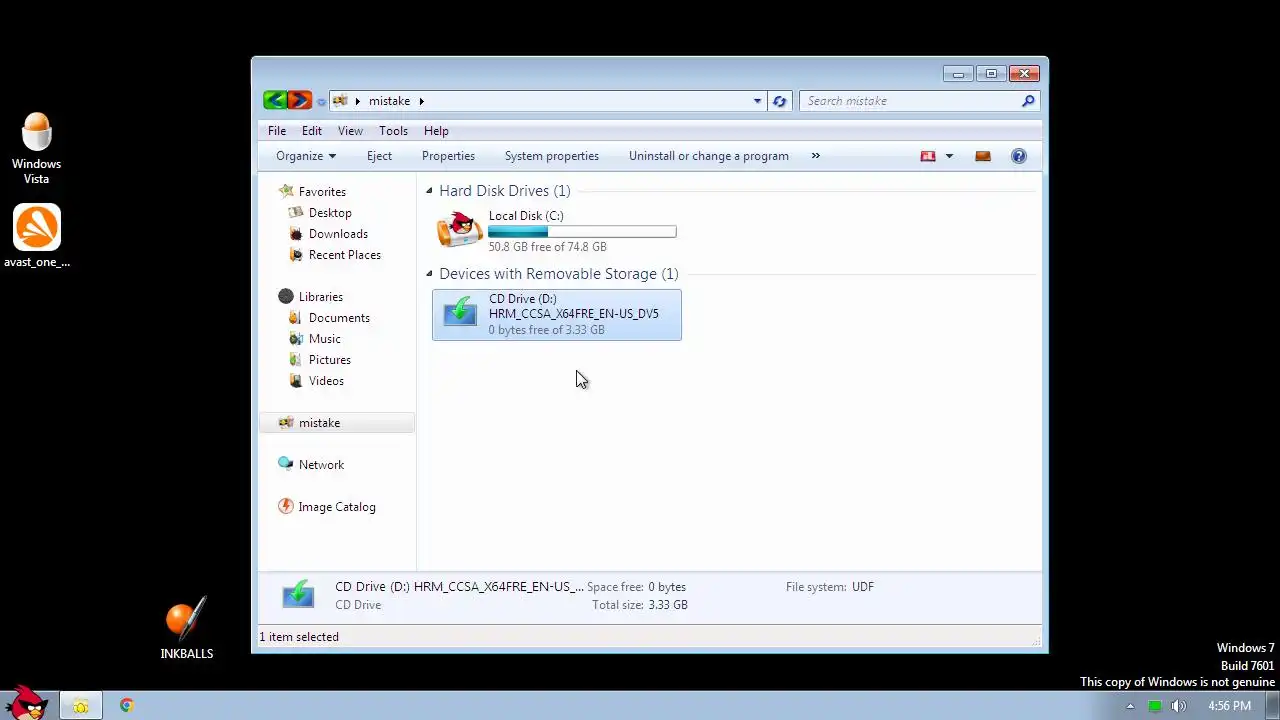Open the view options dropdown arrow

(949, 156)
